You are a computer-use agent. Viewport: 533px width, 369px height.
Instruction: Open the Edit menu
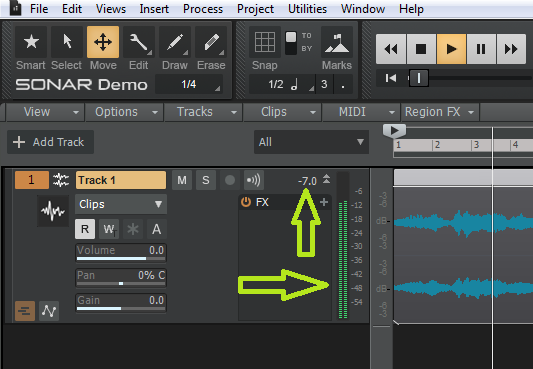[72, 9]
